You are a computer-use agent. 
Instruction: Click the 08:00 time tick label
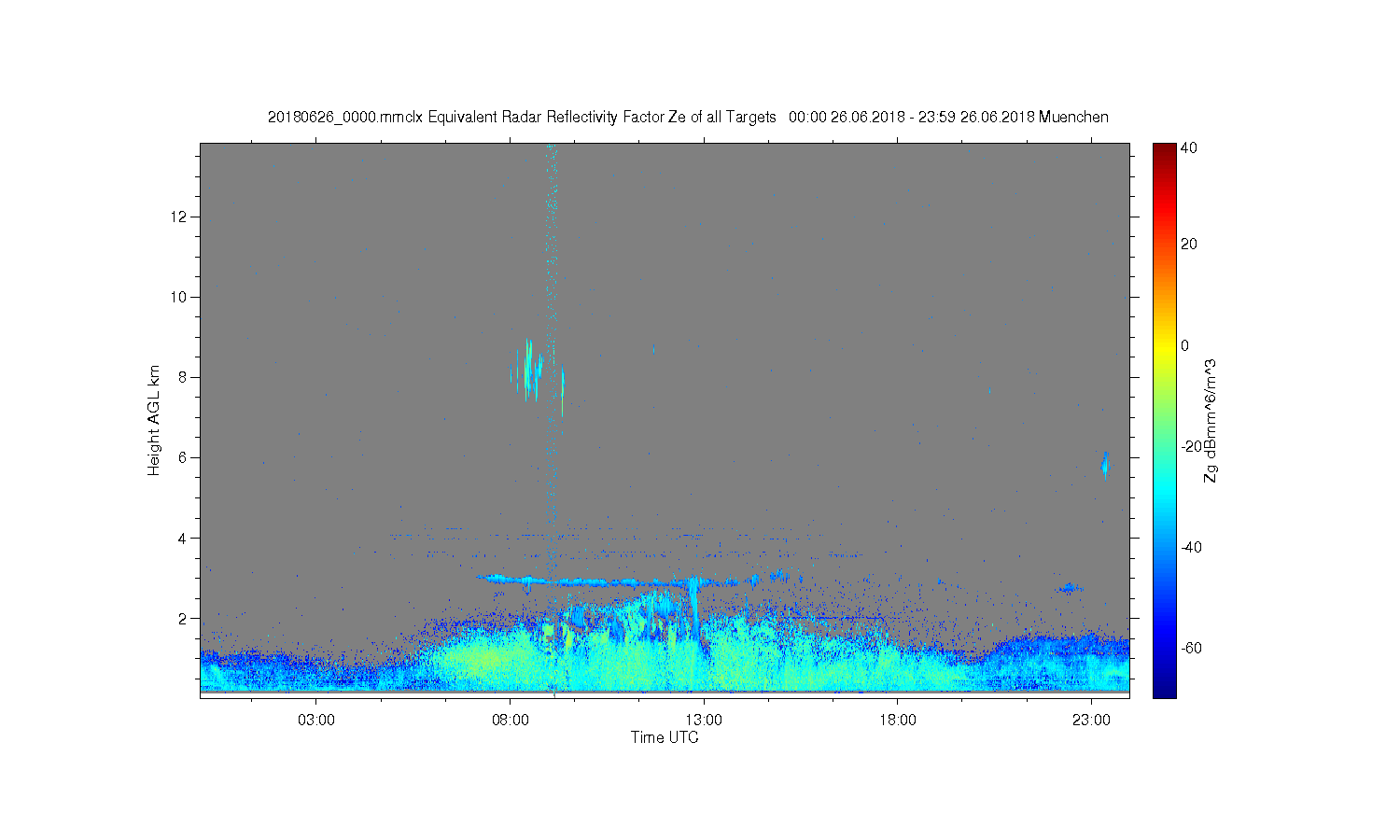[511, 721]
